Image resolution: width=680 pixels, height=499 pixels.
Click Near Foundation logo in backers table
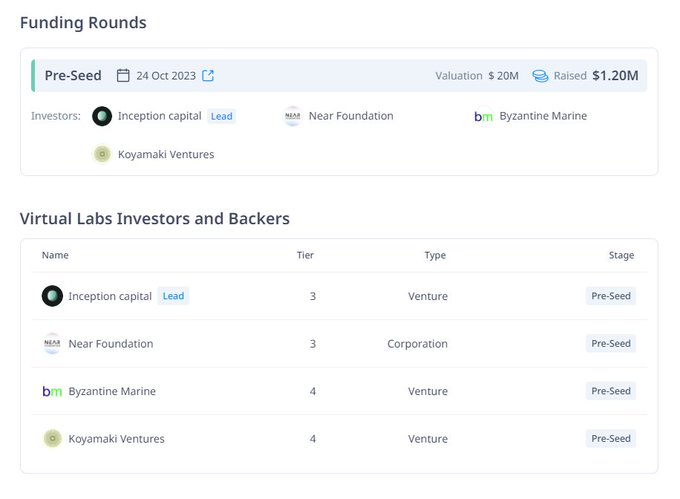52,344
